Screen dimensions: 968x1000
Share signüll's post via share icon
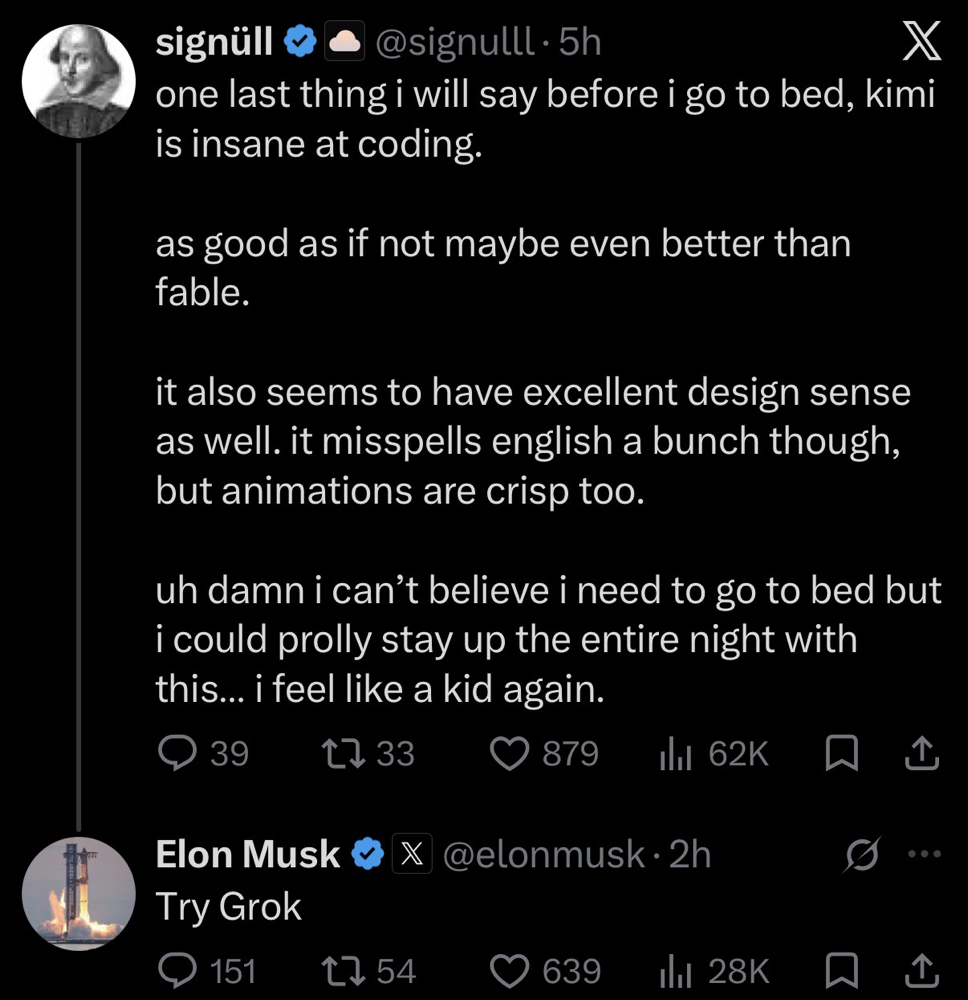921,753
